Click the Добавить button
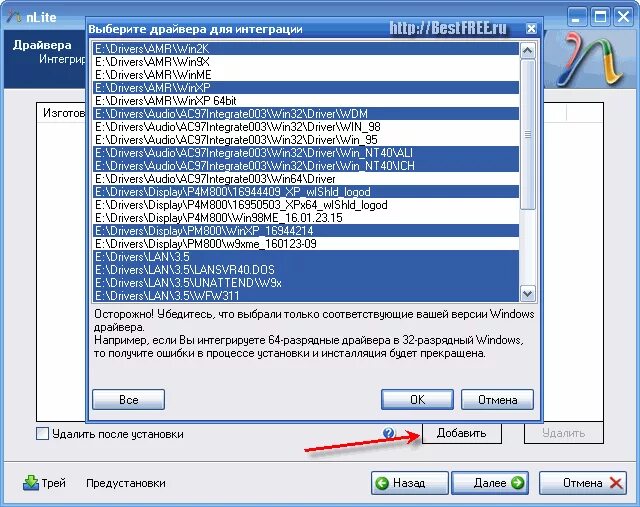This screenshot has width=640, height=507. click(x=462, y=433)
